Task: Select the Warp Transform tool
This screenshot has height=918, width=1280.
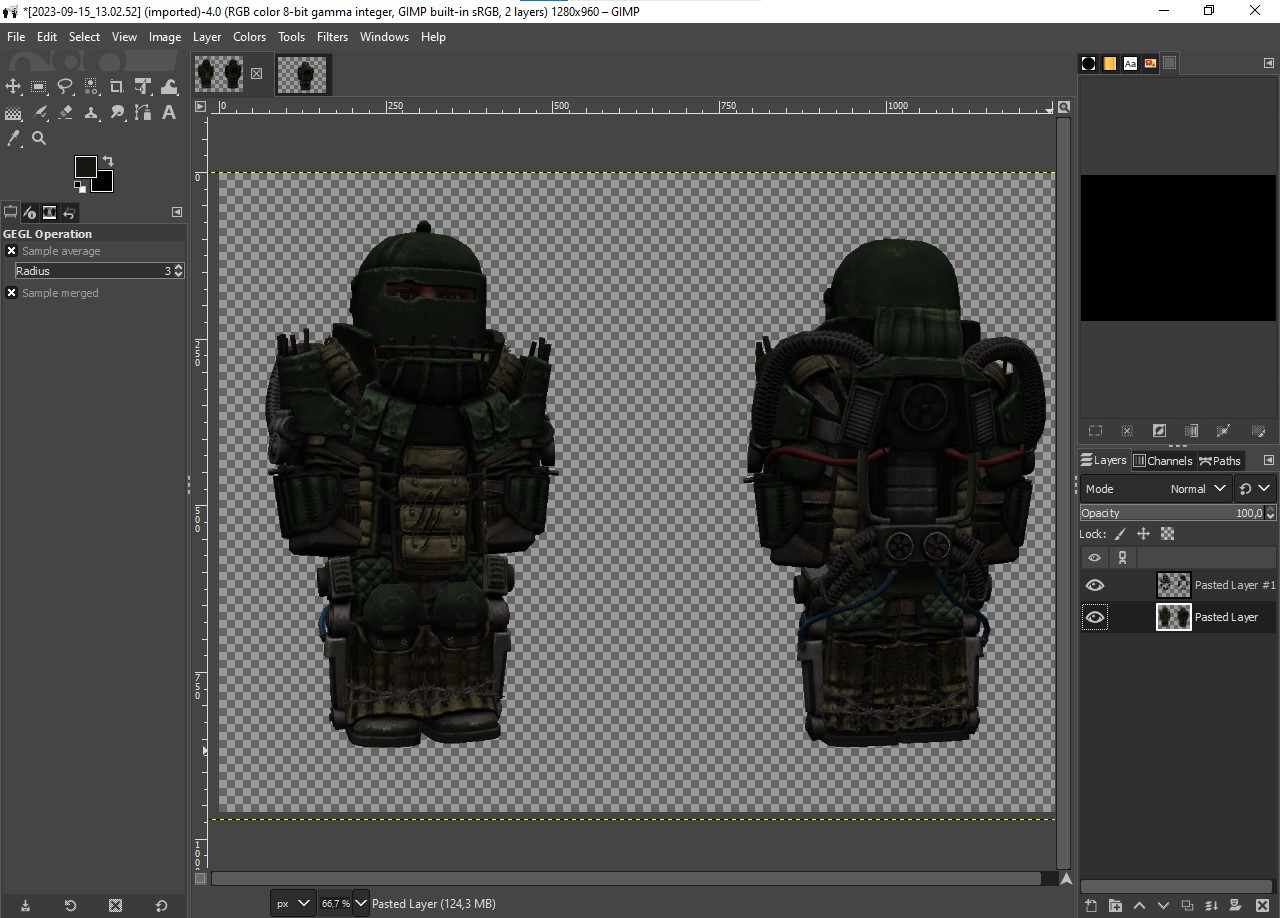Action: tap(169, 87)
